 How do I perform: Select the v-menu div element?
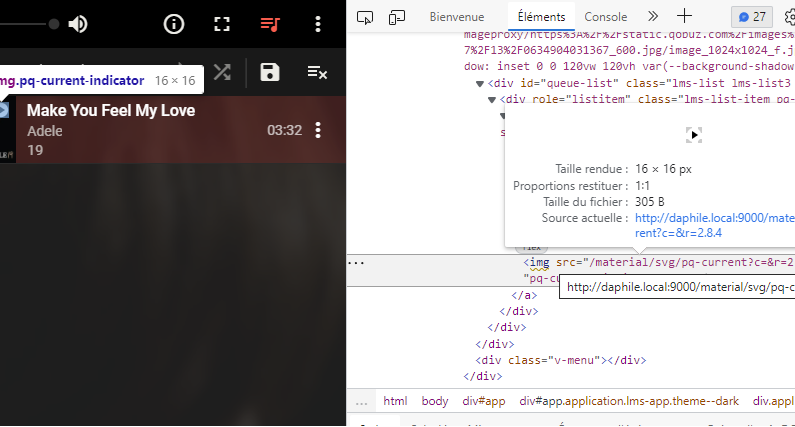tap(560, 361)
